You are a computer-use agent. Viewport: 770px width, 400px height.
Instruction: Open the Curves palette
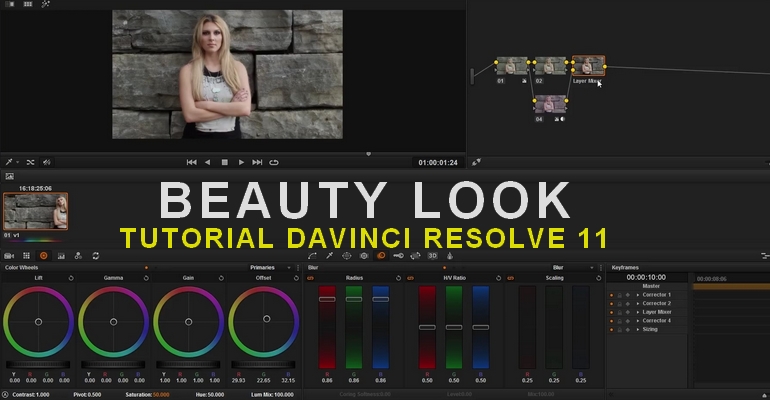tap(312, 256)
